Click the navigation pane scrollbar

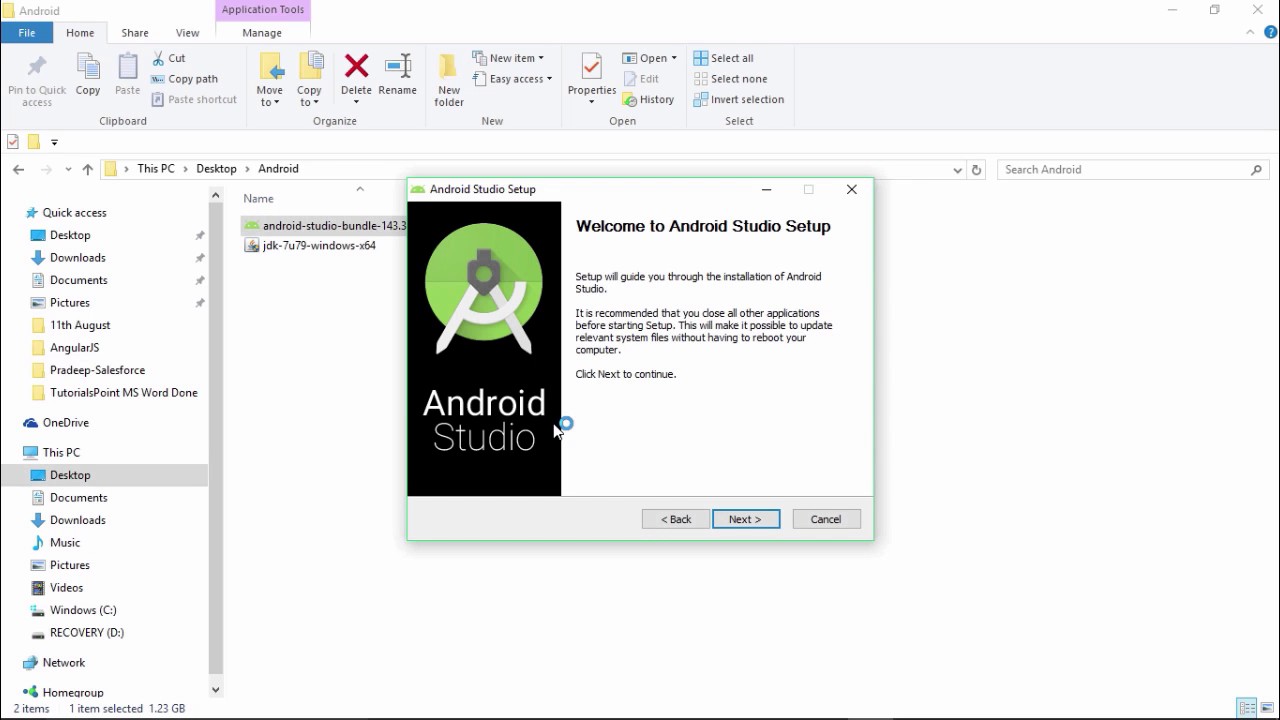pyautogui.click(x=215, y=438)
